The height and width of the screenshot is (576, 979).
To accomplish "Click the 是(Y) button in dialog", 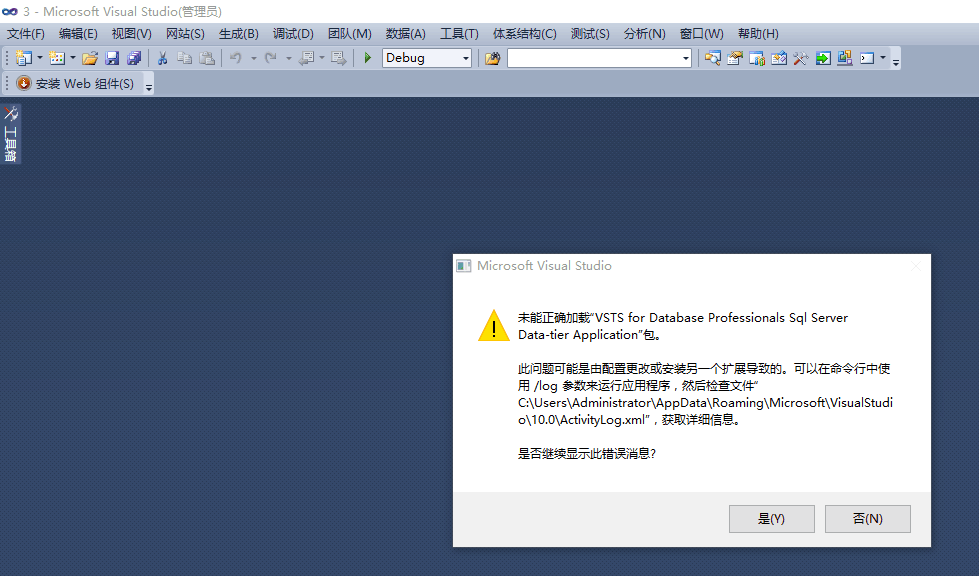I will point(772,519).
